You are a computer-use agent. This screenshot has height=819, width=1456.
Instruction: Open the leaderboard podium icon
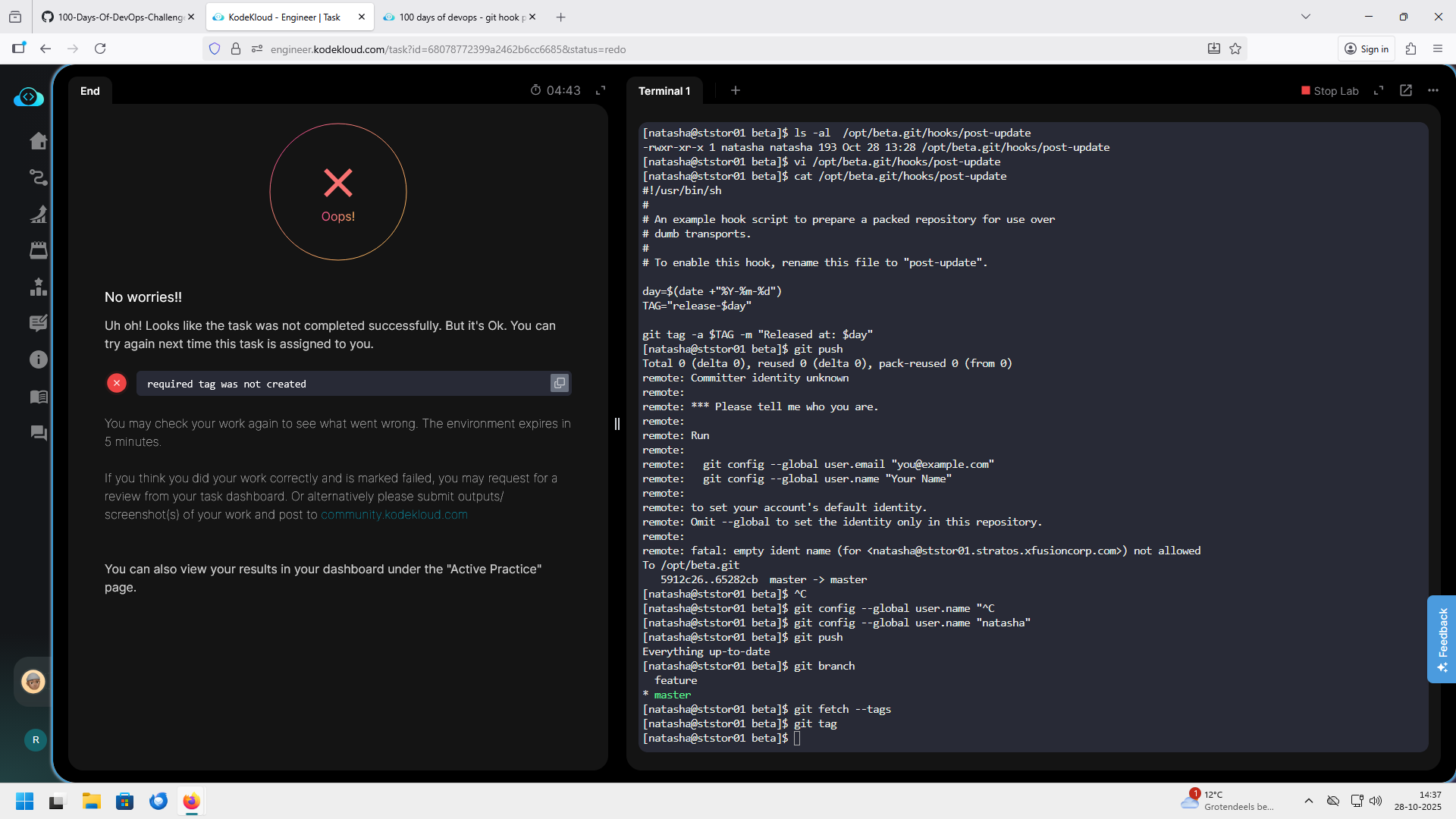(x=38, y=287)
